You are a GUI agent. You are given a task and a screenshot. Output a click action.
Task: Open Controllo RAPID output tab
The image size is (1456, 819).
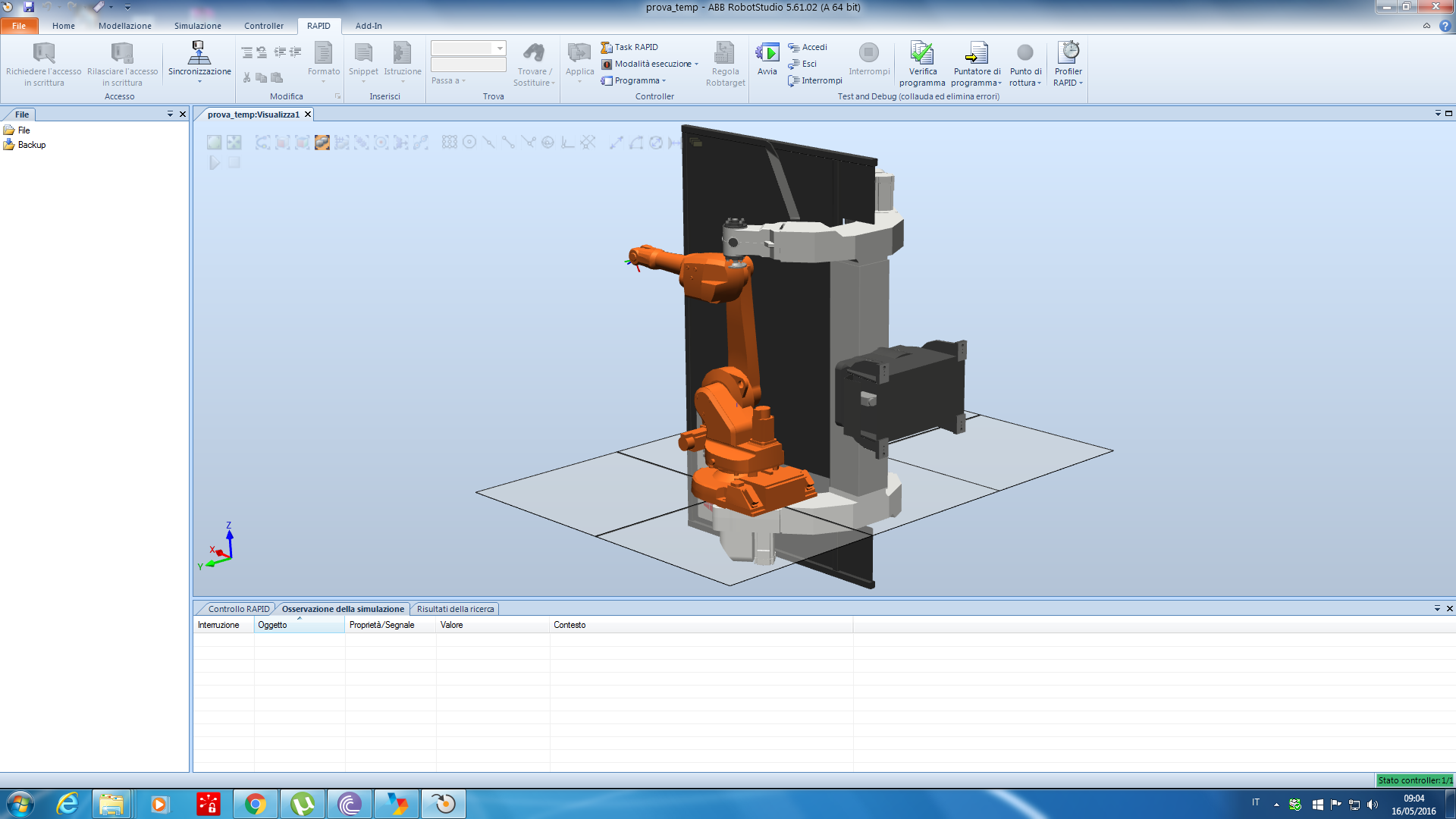pyautogui.click(x=238, y=609)
